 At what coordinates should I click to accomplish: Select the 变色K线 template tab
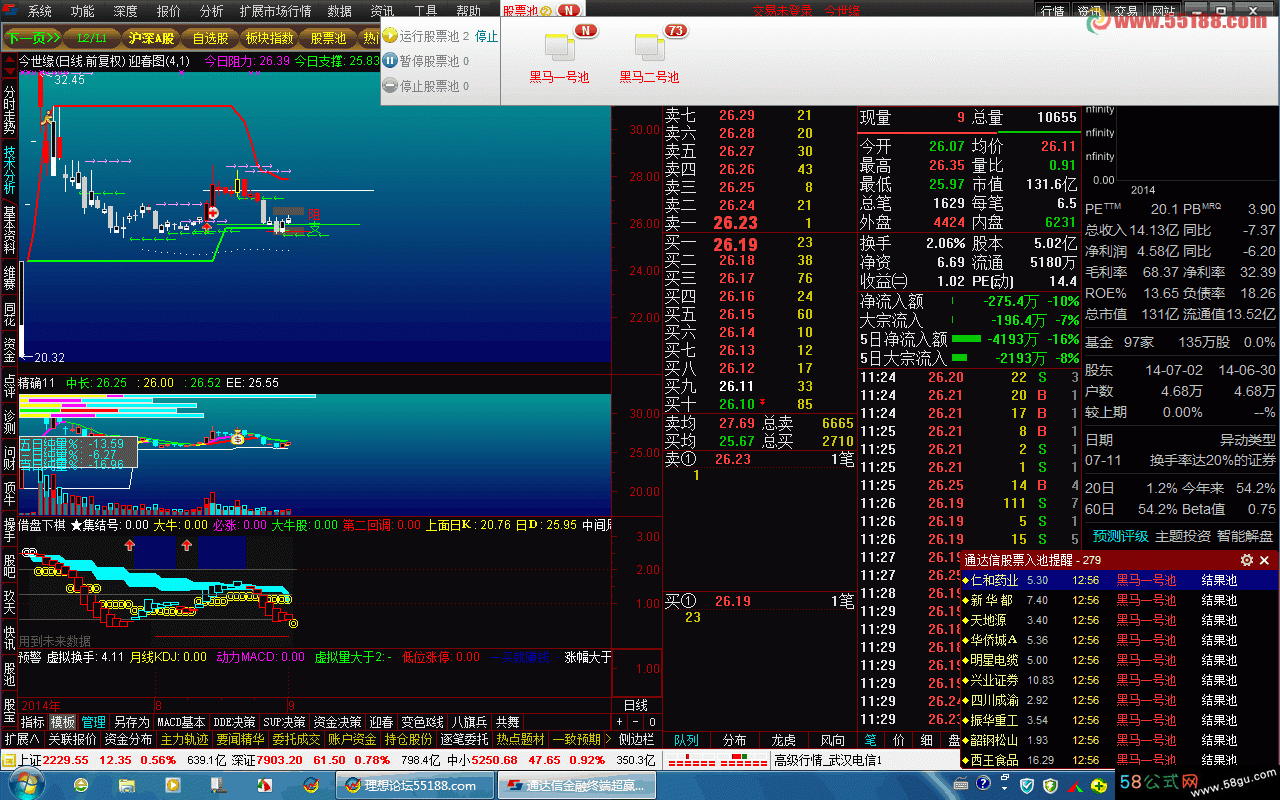(x=422, y=721)
